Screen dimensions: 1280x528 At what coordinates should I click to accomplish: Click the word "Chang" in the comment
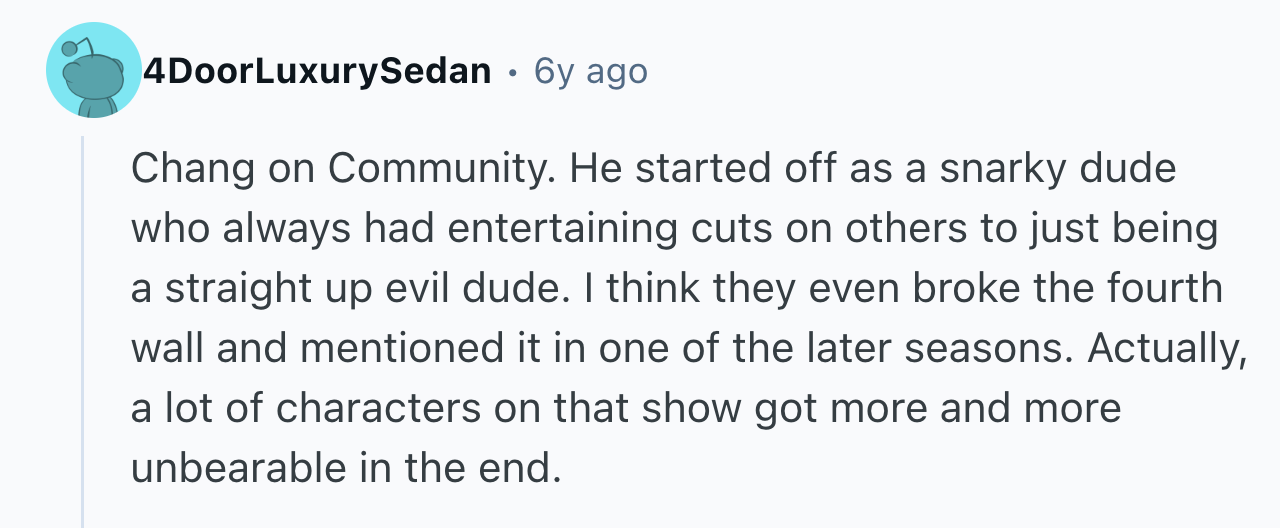point(189,169)
